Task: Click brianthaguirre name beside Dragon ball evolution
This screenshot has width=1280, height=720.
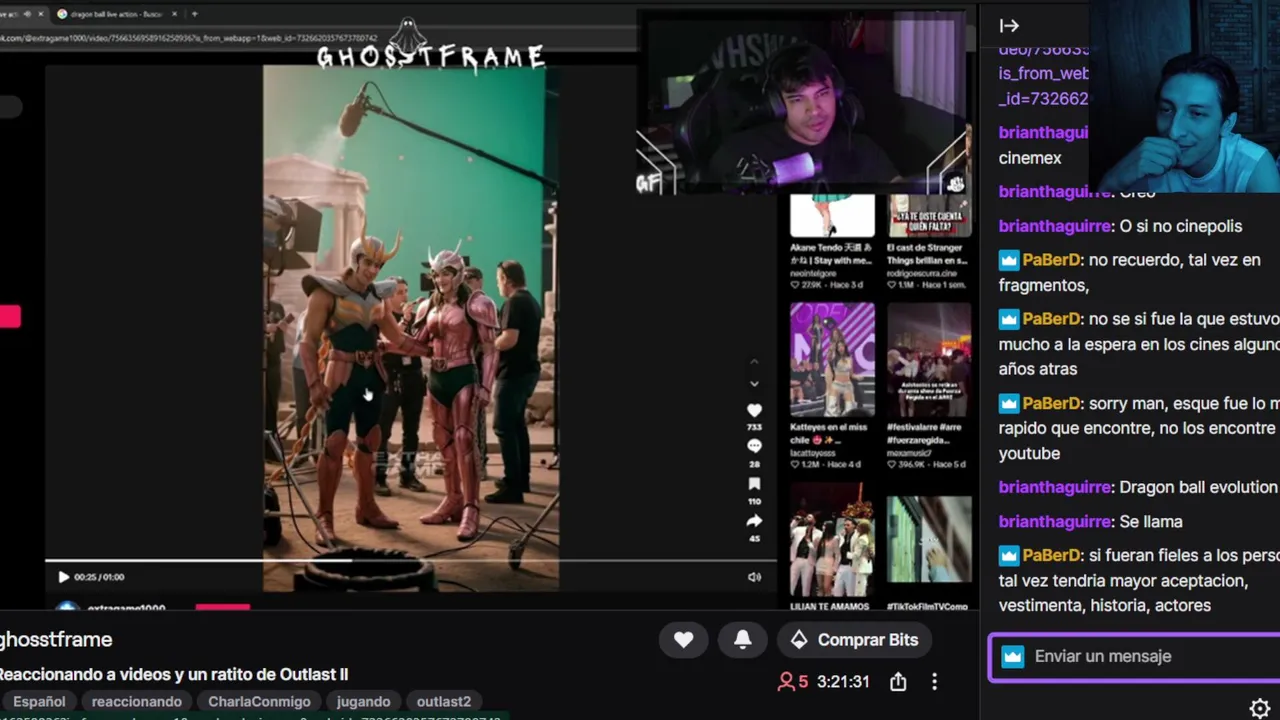Action: (x=1055, y=488)
